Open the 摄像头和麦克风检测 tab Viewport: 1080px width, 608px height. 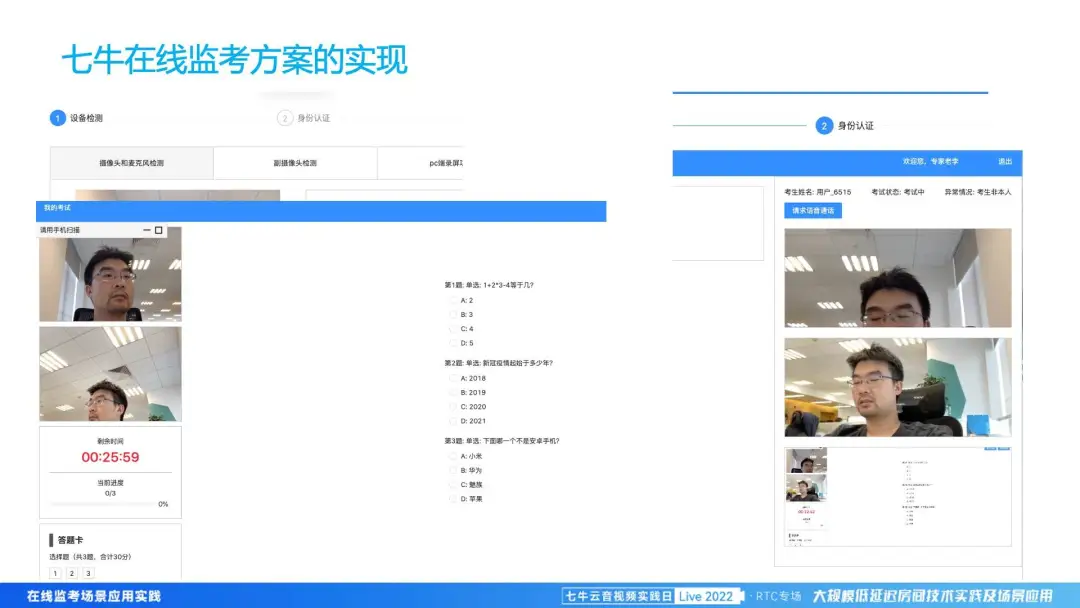(x=132, y=163)
